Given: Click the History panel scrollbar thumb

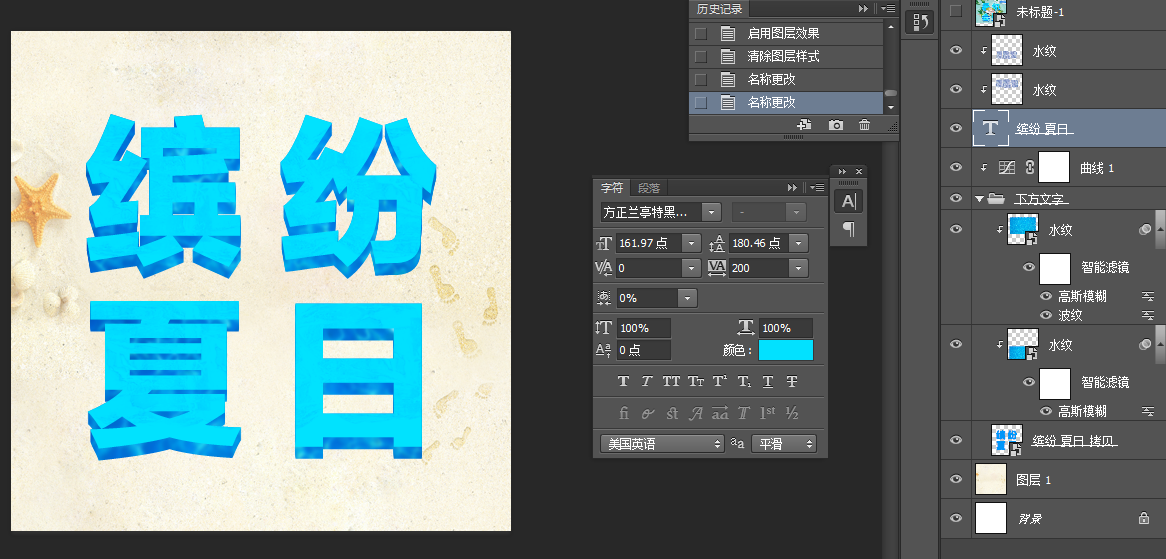Looking at the screenshot, I should (890, 93).
